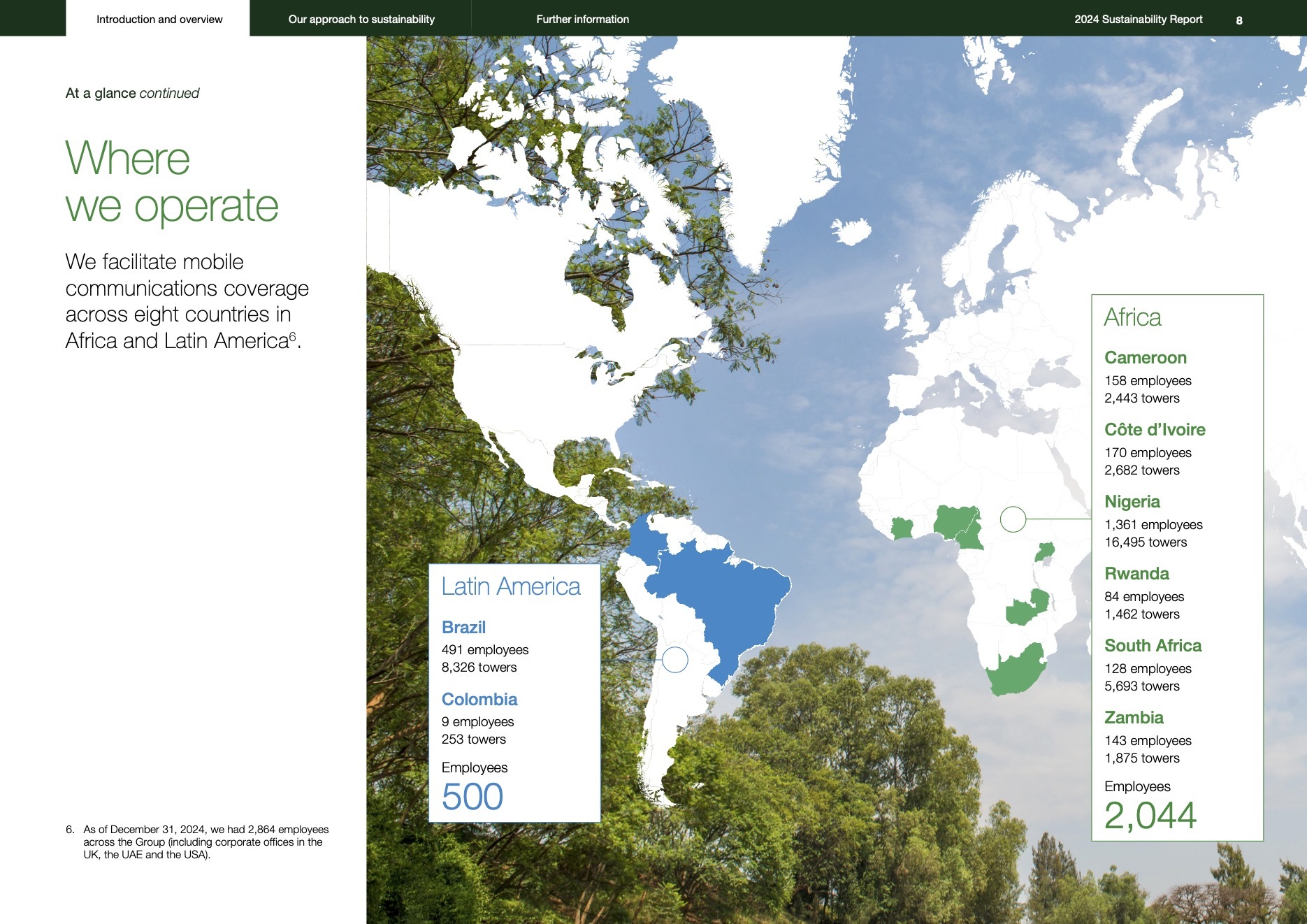Open the Our approach to sustainability section

(x=361, y=19)
